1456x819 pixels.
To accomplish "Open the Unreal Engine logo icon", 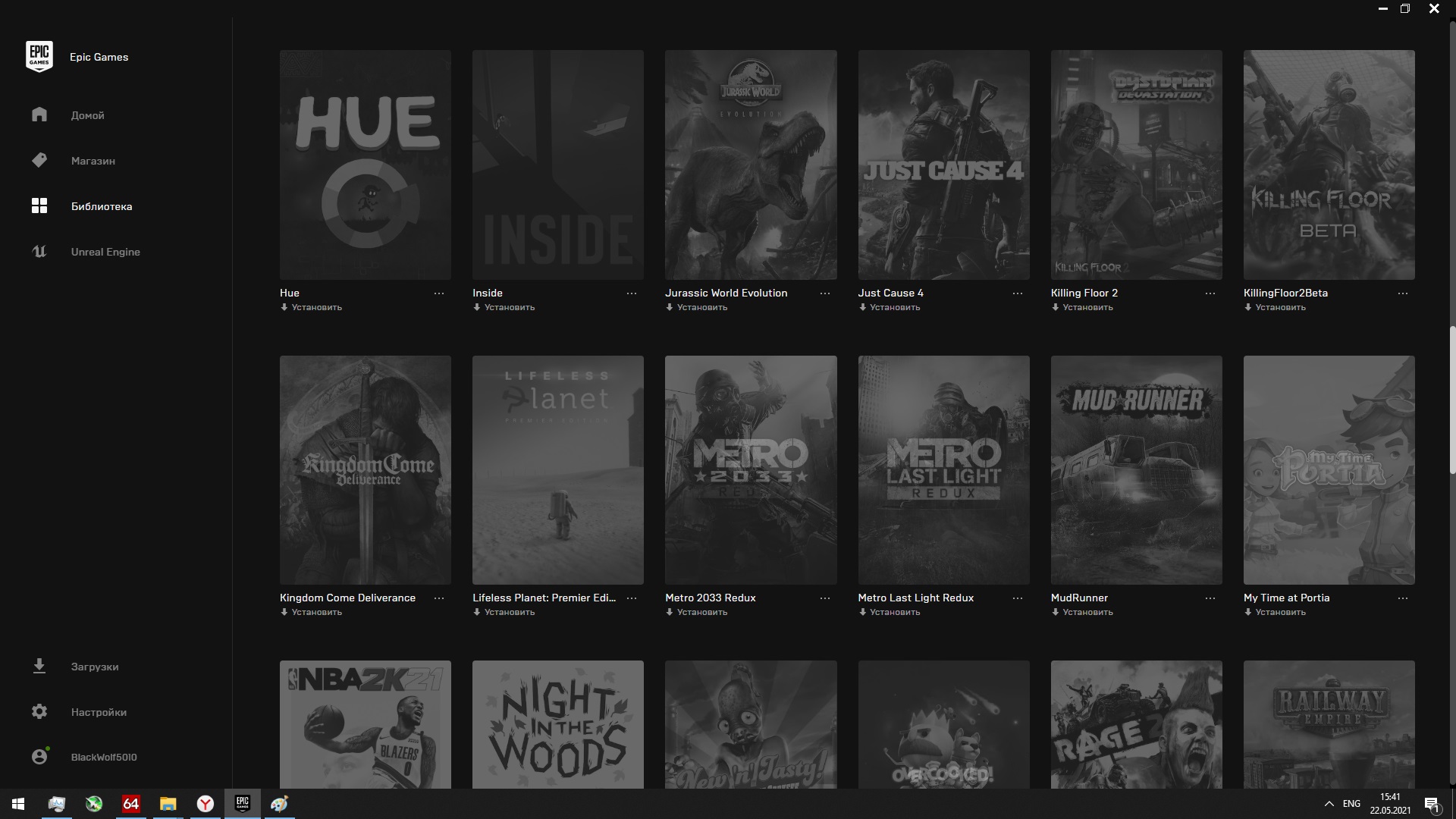I will pyautogui.click(x=39, y=251).
